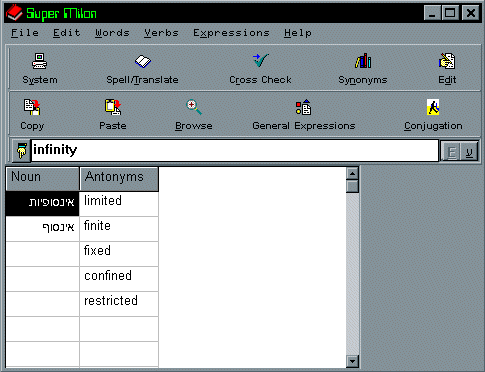Screen dimensions: 485x372
Task: Click the word input field containing infinity
Action: tap(235, 150)
